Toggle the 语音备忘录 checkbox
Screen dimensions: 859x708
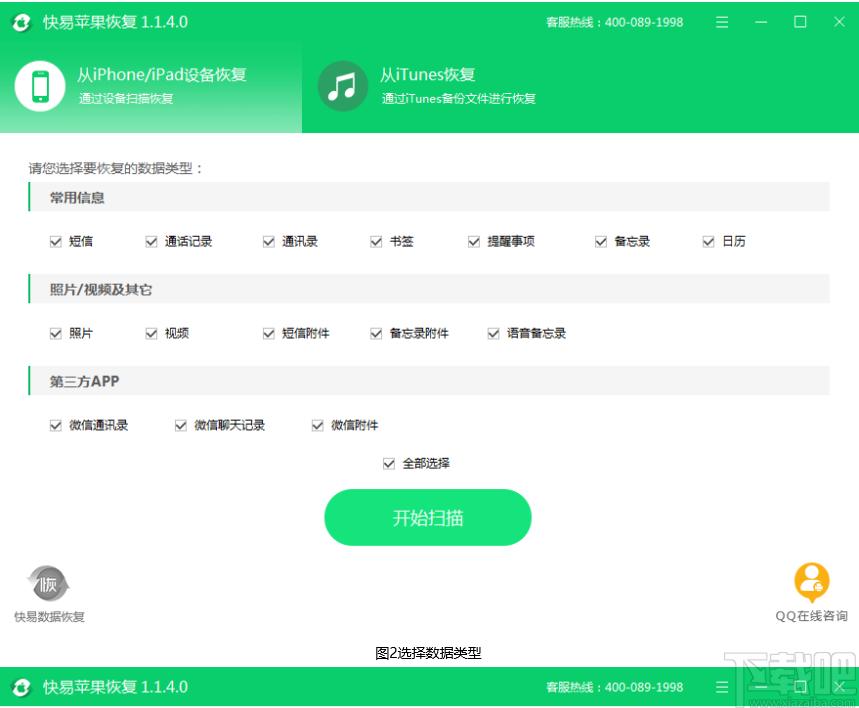[x=494, y=334]
